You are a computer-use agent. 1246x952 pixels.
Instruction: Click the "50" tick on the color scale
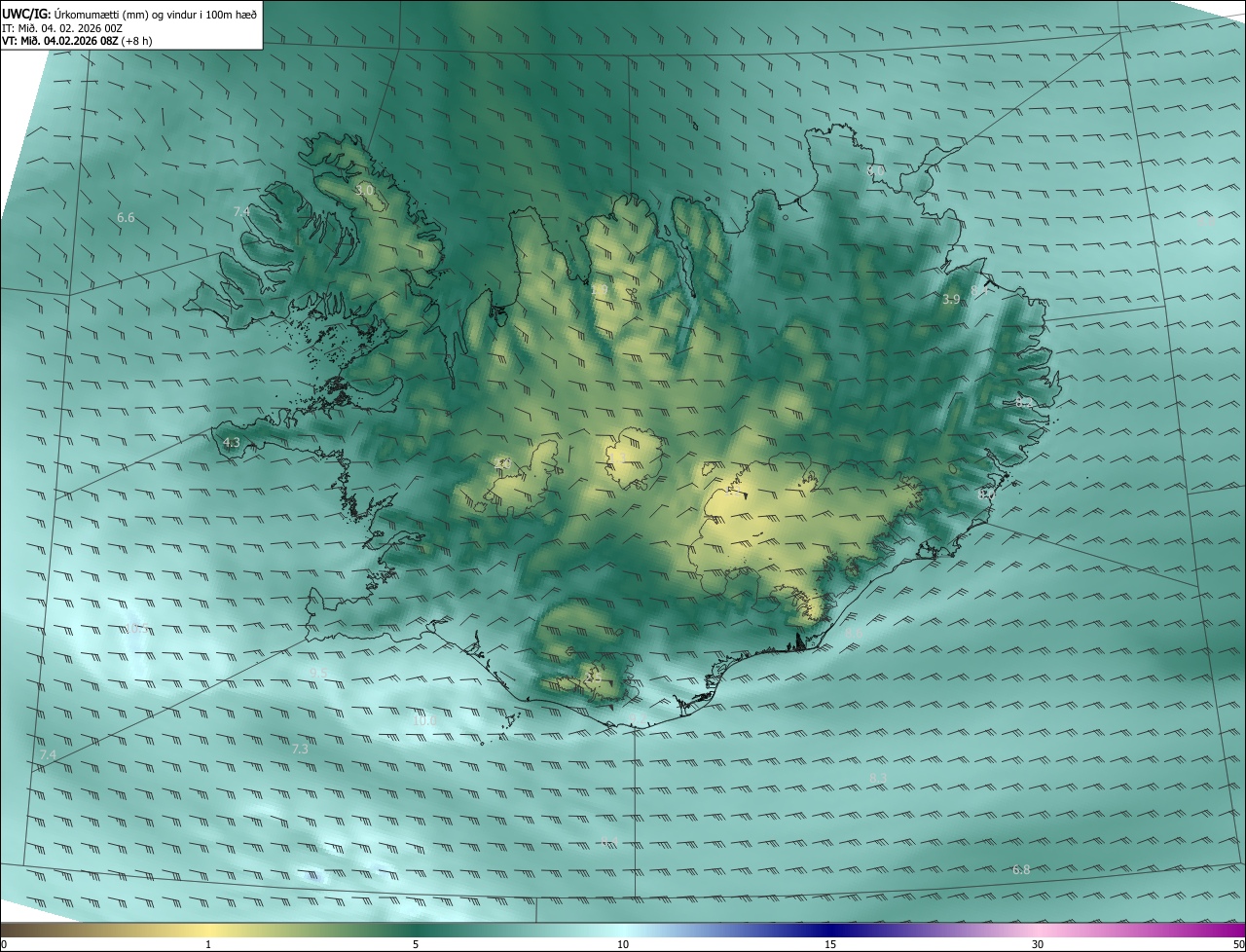coord(1238,944)
